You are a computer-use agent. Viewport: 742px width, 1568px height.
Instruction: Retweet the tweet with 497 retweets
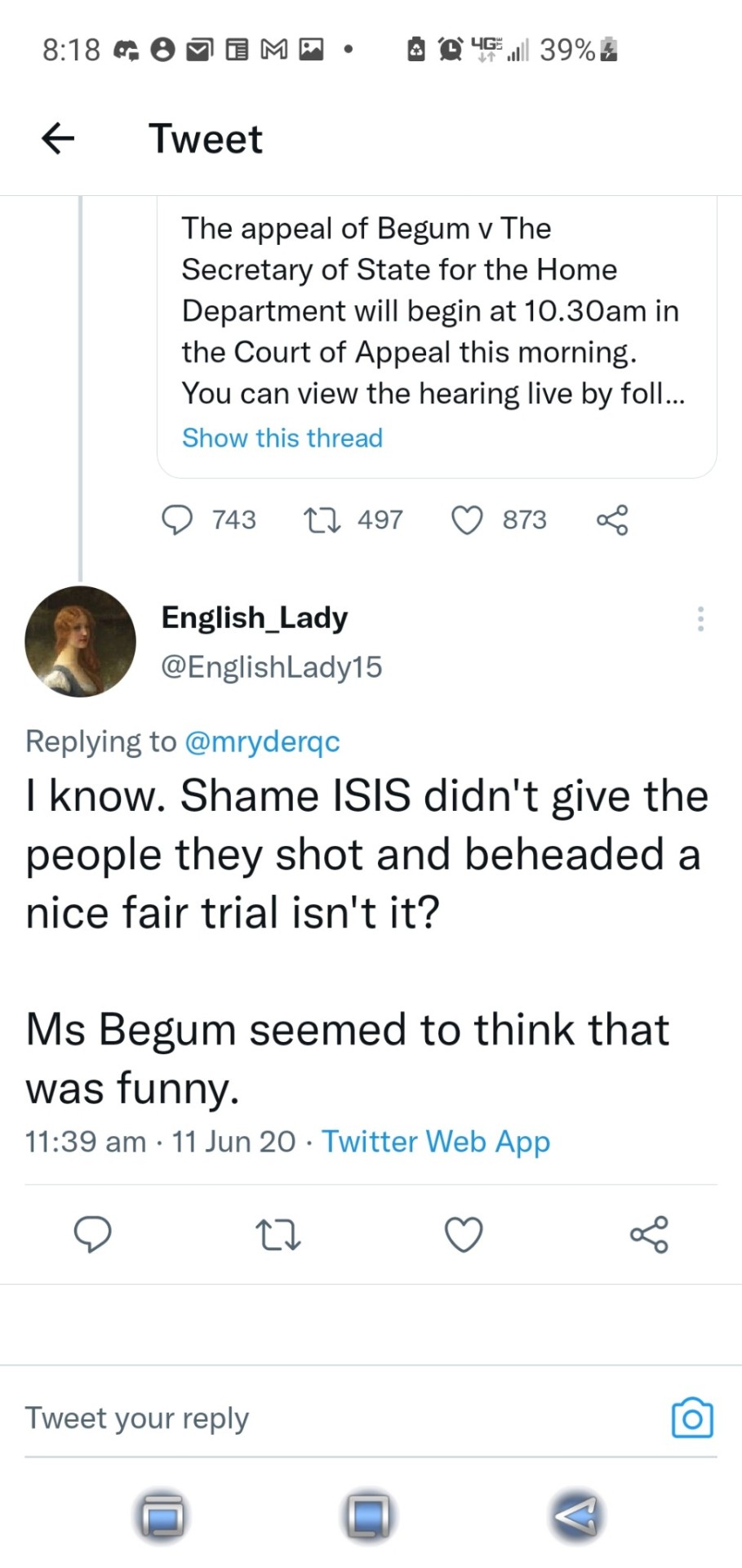point(322,519)
